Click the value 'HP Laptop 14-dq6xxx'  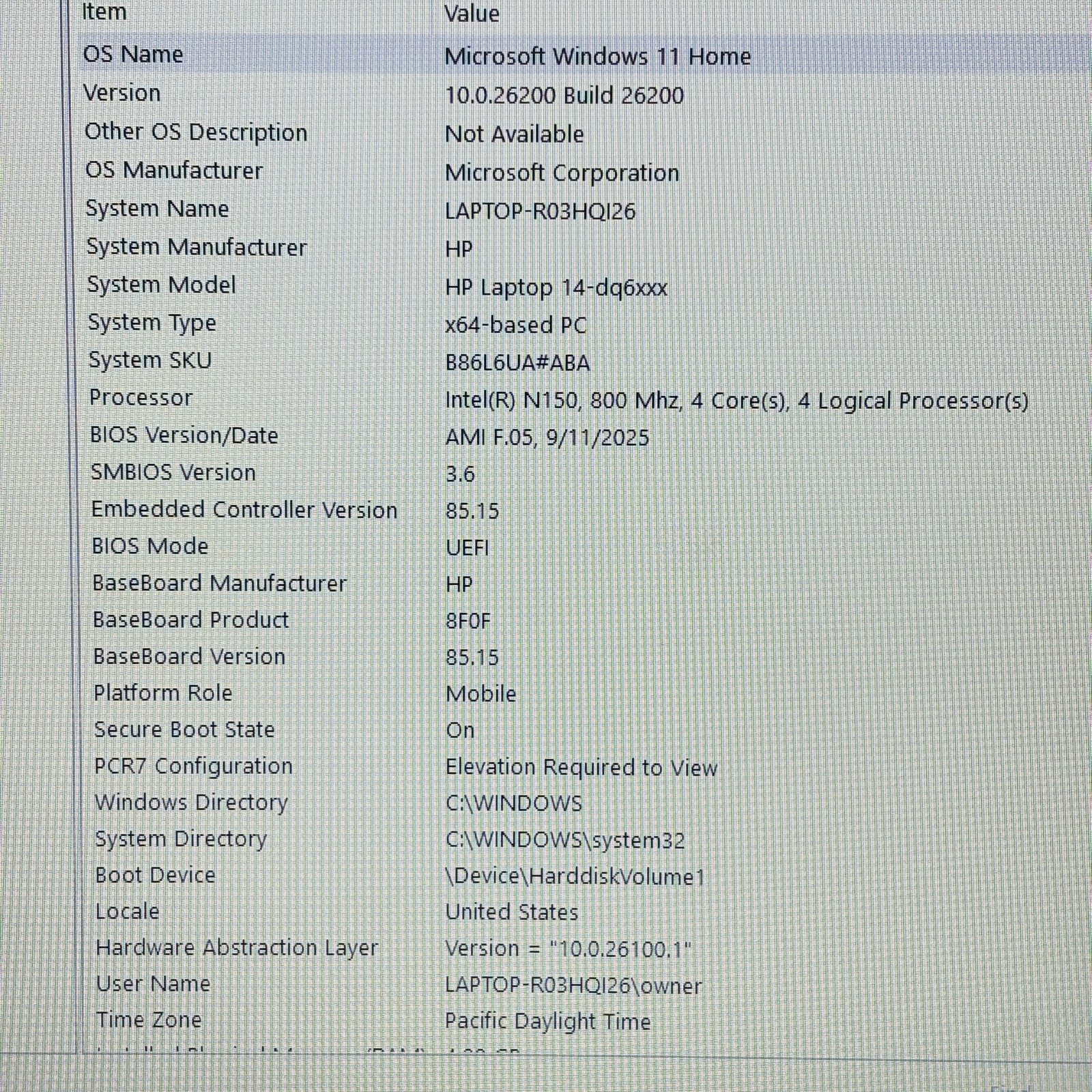point(556,287)
